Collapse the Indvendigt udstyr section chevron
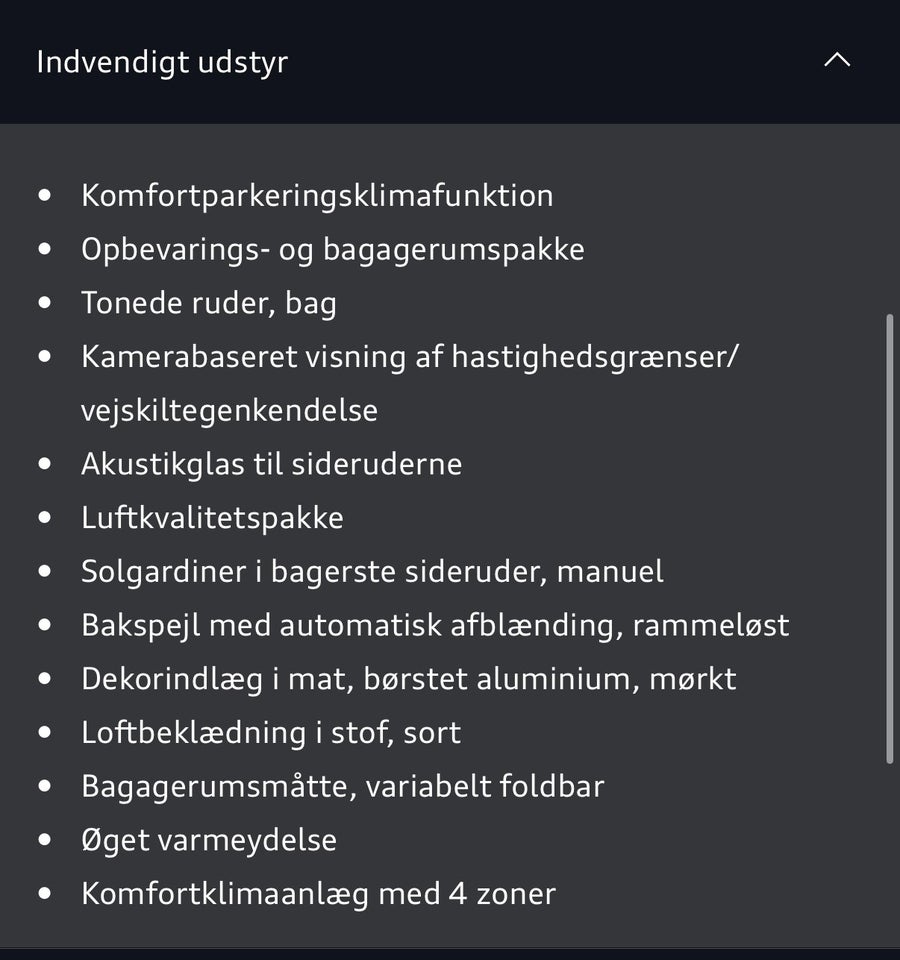The width and height of the screenshot is (900, 960). pos(836,61)
